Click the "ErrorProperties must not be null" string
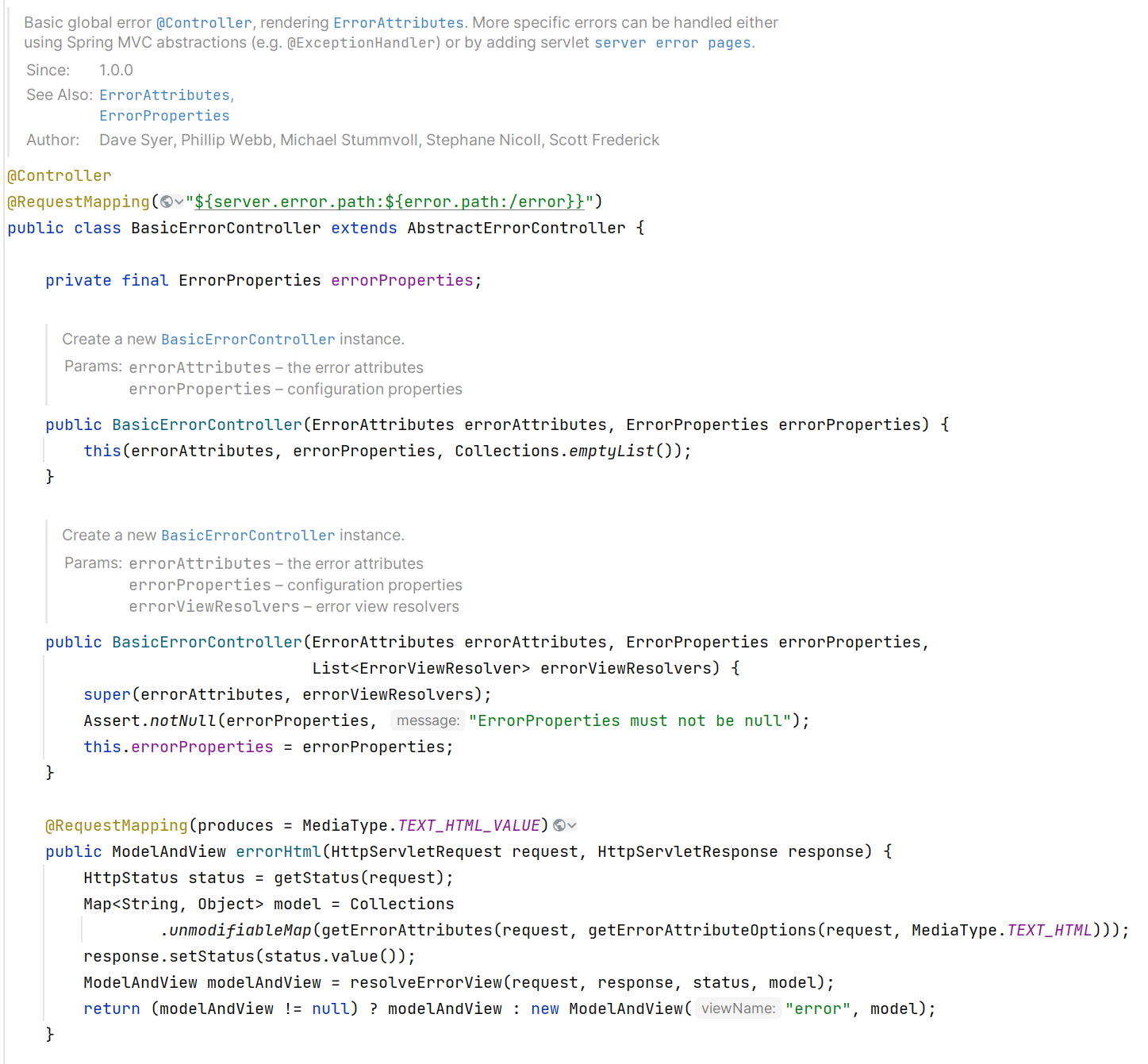The height and width of the screenshot is (1064, 1148). [x=631, y=720]
